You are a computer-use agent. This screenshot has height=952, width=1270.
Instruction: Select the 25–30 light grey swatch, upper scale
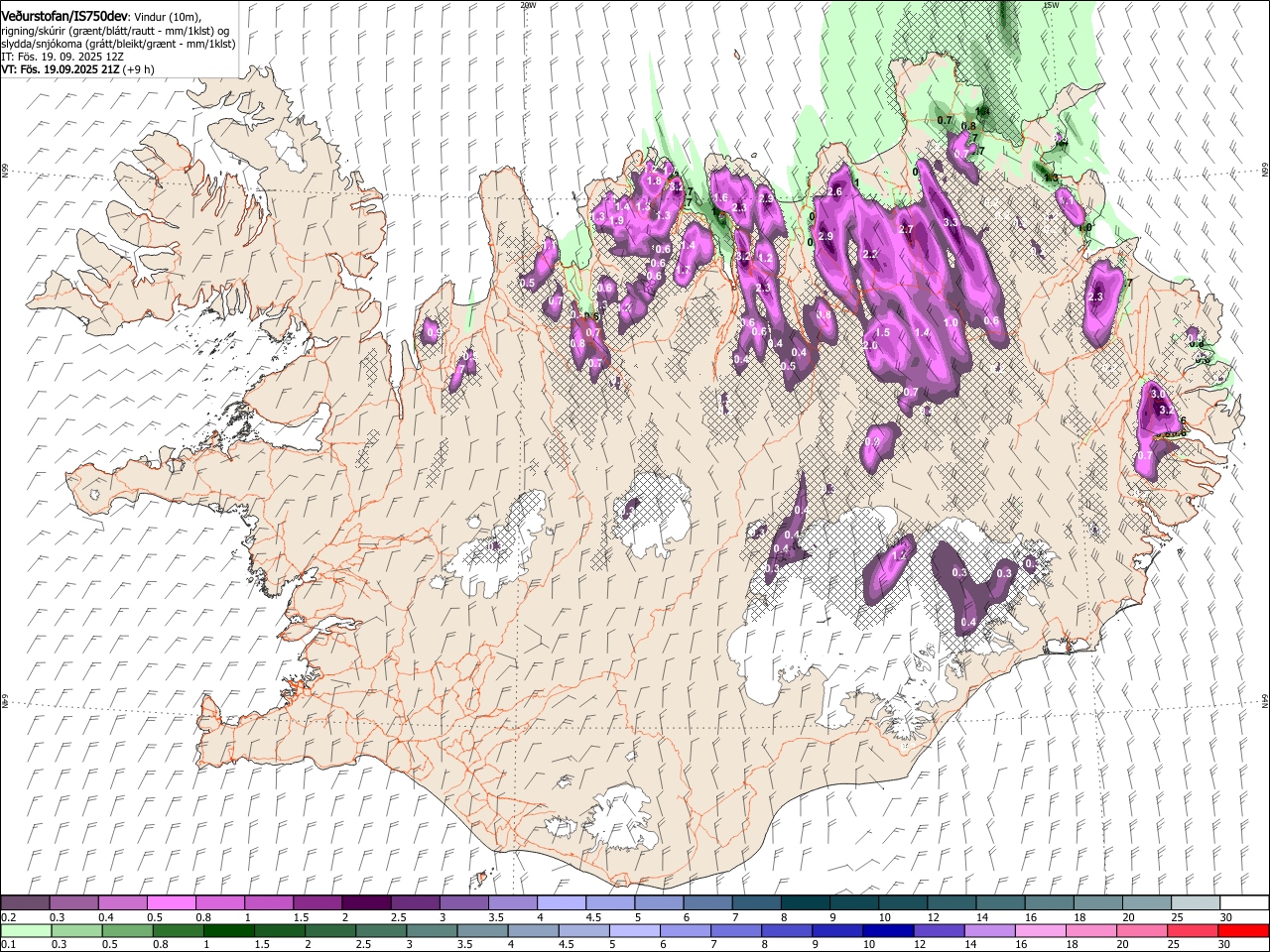(1195, 902)
